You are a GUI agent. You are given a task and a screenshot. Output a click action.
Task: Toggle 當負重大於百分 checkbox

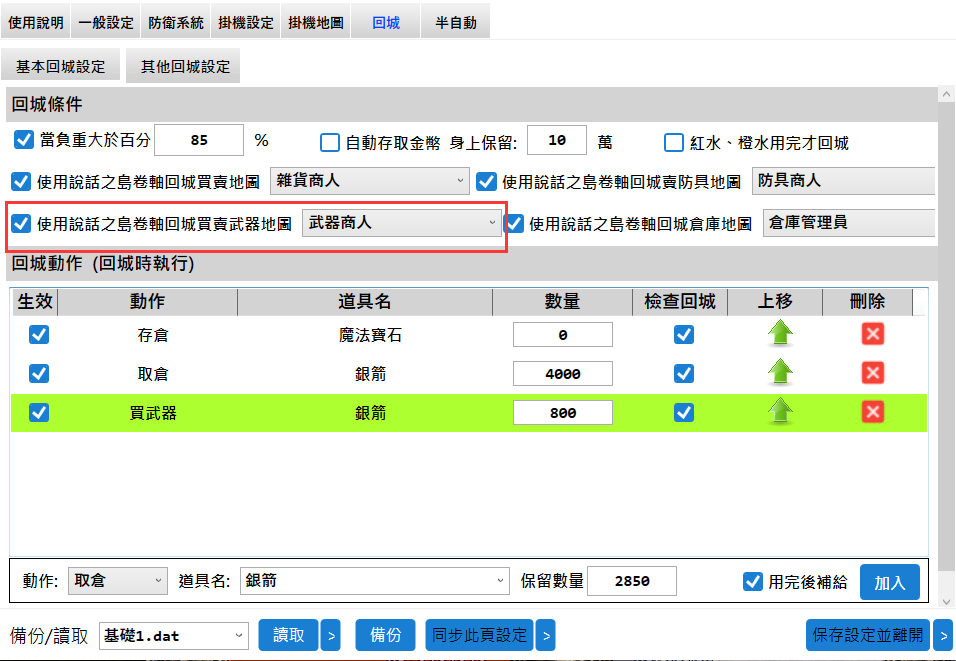coord(23,140)
